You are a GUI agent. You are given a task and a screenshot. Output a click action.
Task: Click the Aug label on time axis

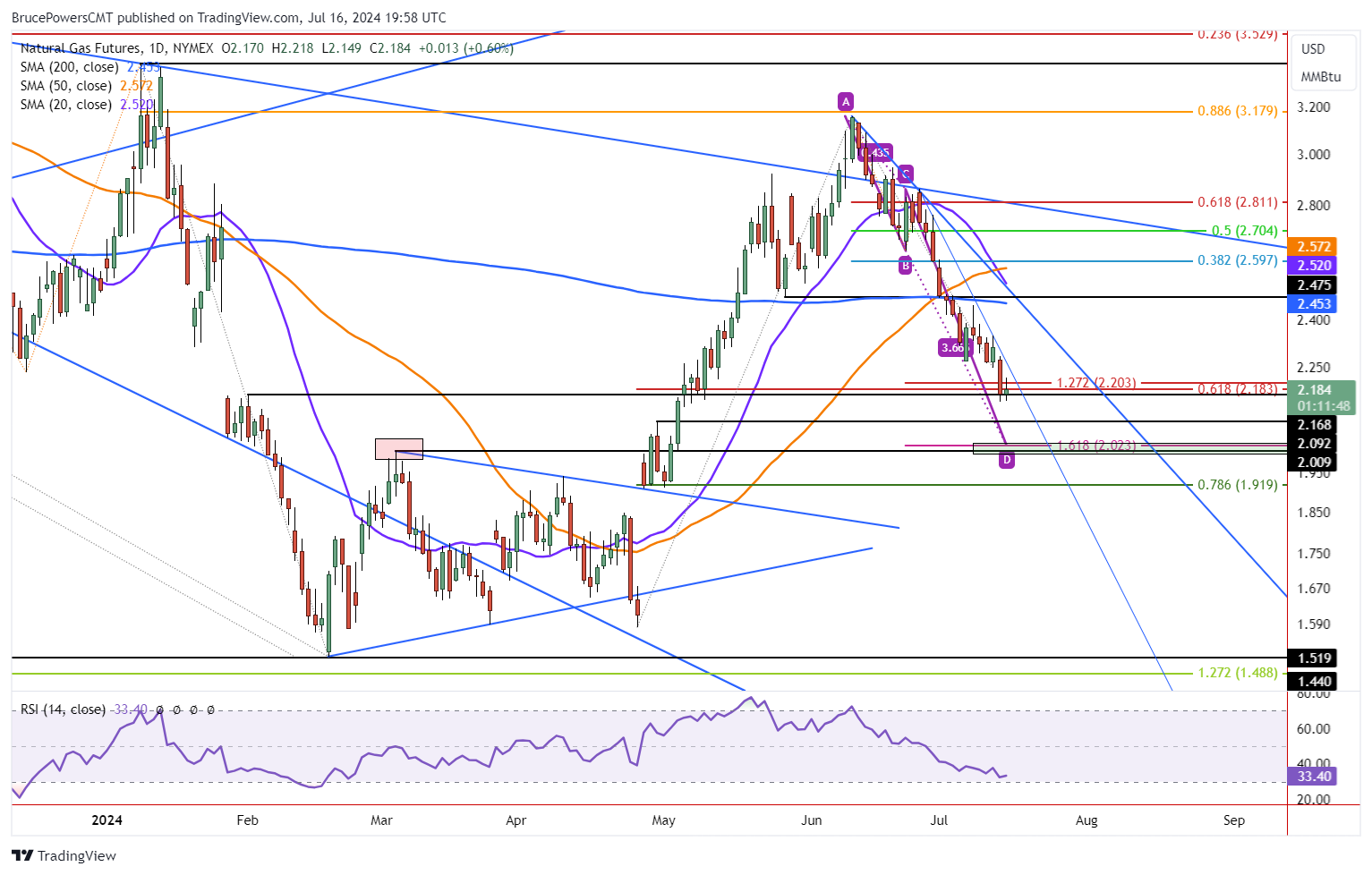coord(1086,820)
